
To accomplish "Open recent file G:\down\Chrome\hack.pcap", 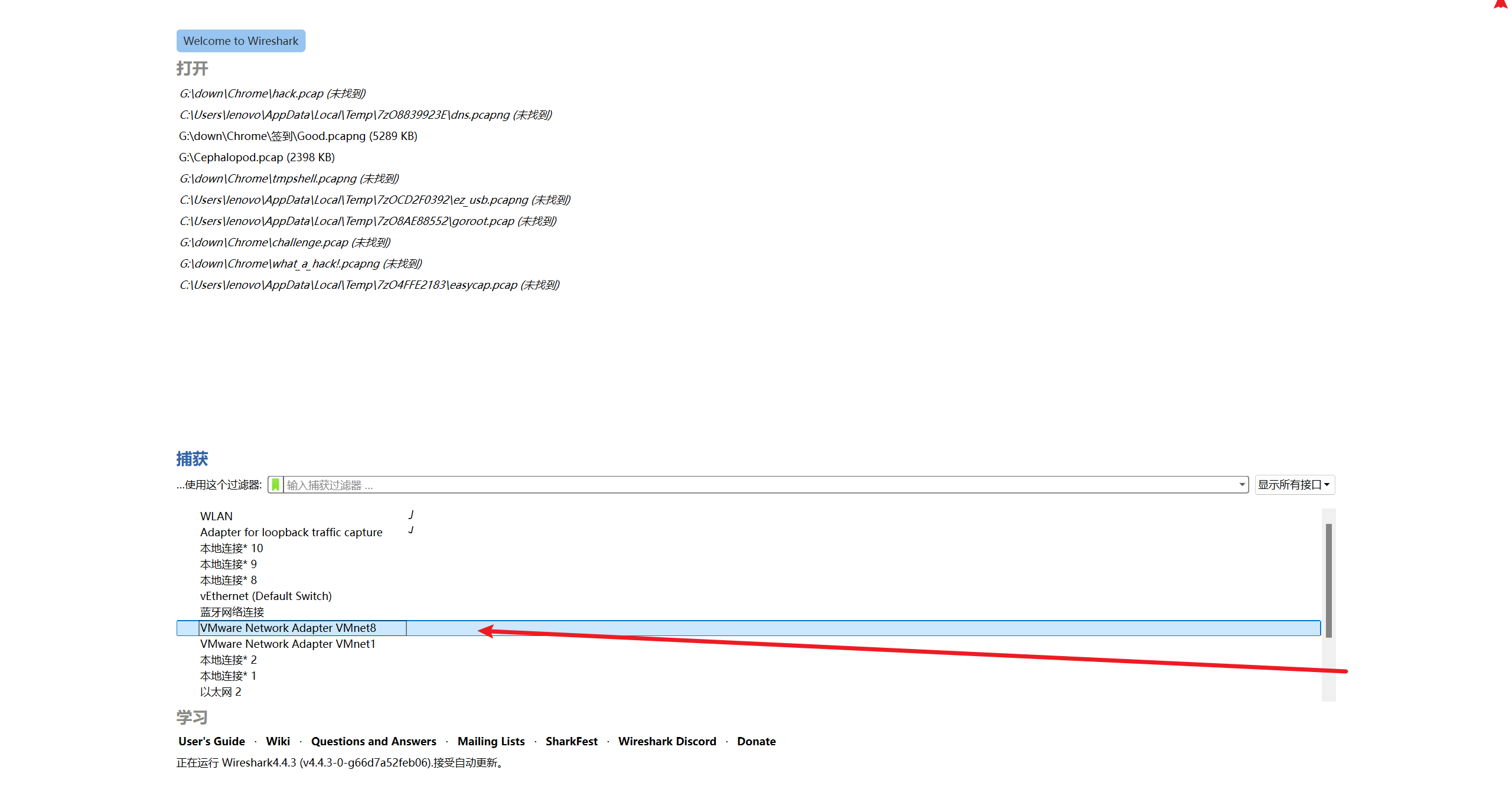I will (x=273, y=93).
